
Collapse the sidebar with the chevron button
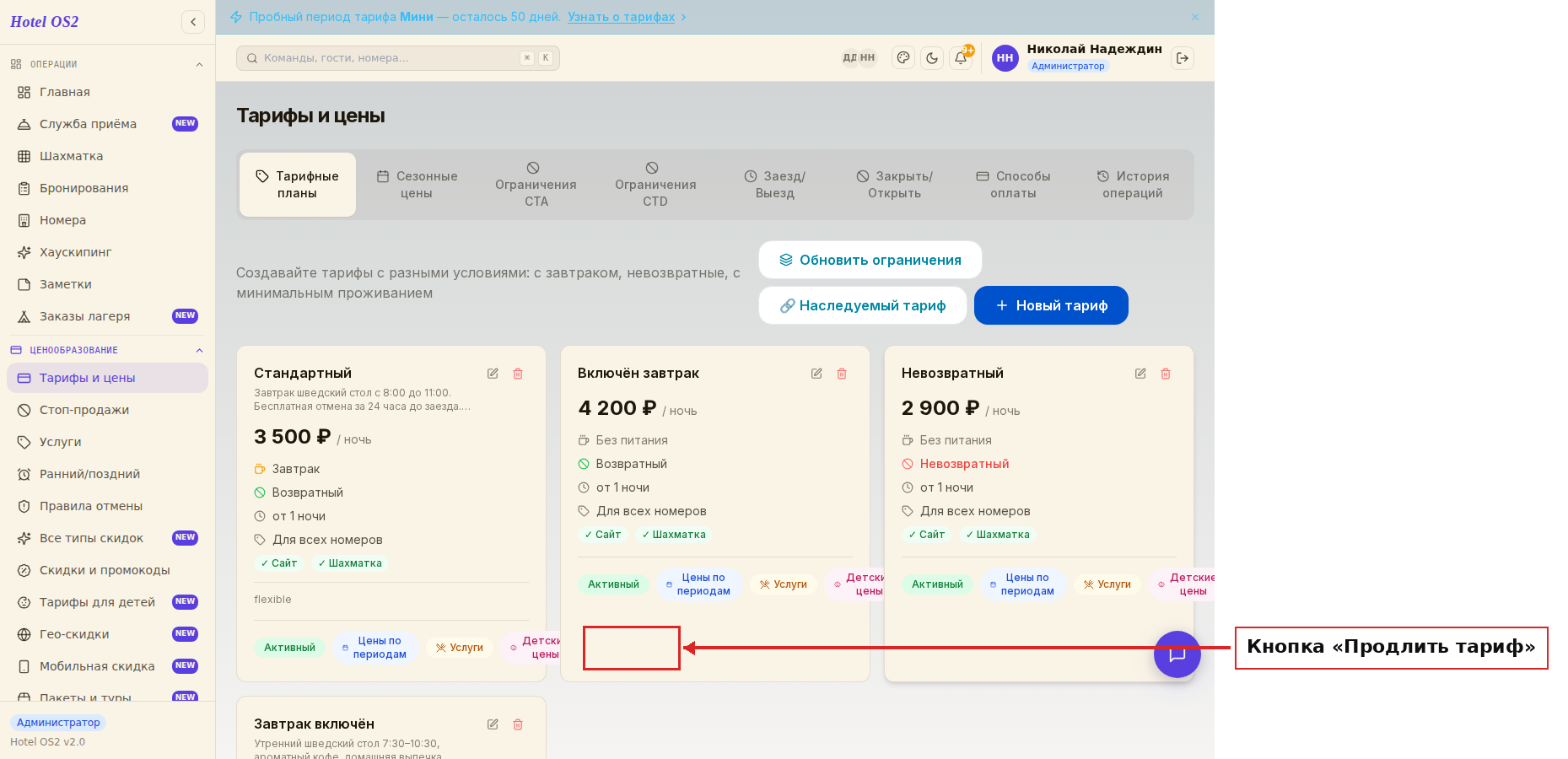[x=193, y=22]
